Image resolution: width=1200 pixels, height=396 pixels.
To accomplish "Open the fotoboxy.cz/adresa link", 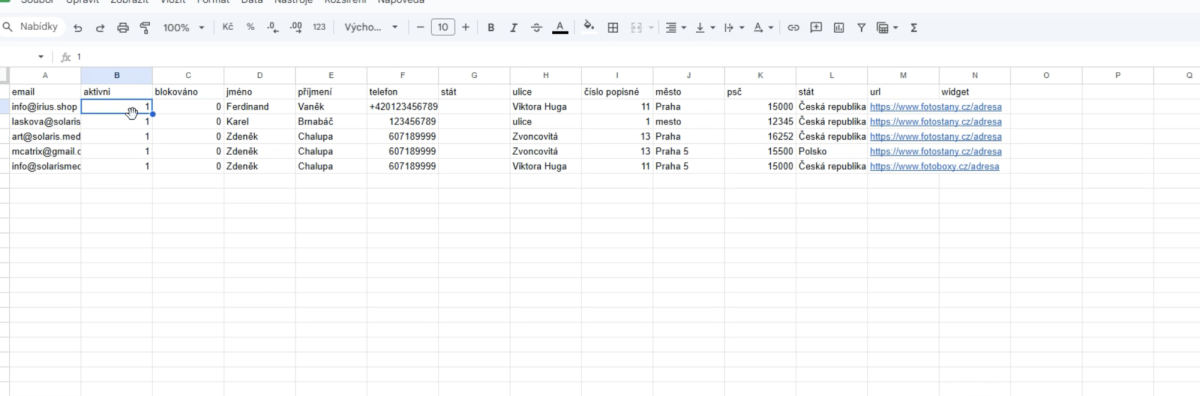I will (x=934, y=166).
